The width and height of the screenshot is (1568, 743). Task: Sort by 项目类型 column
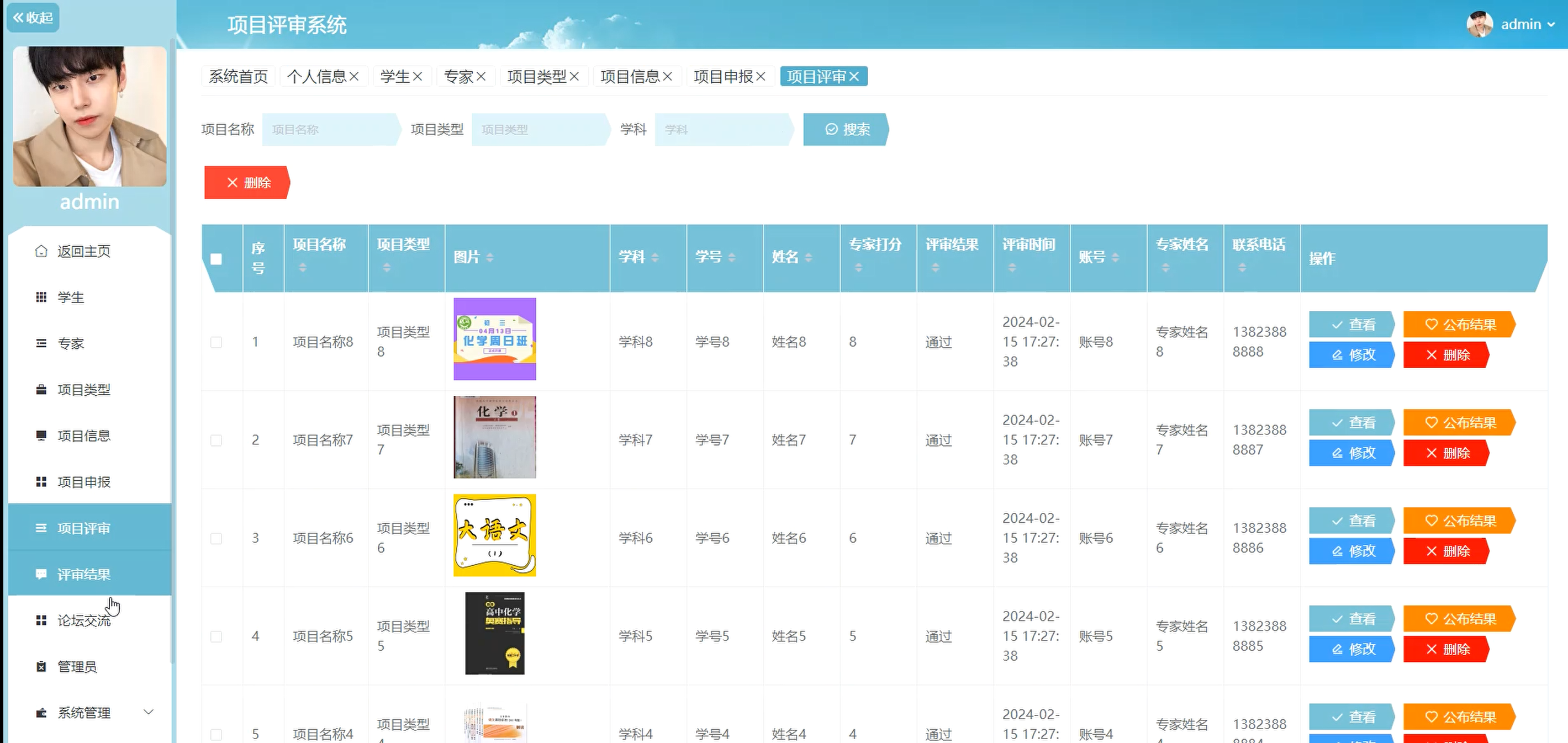387,268
